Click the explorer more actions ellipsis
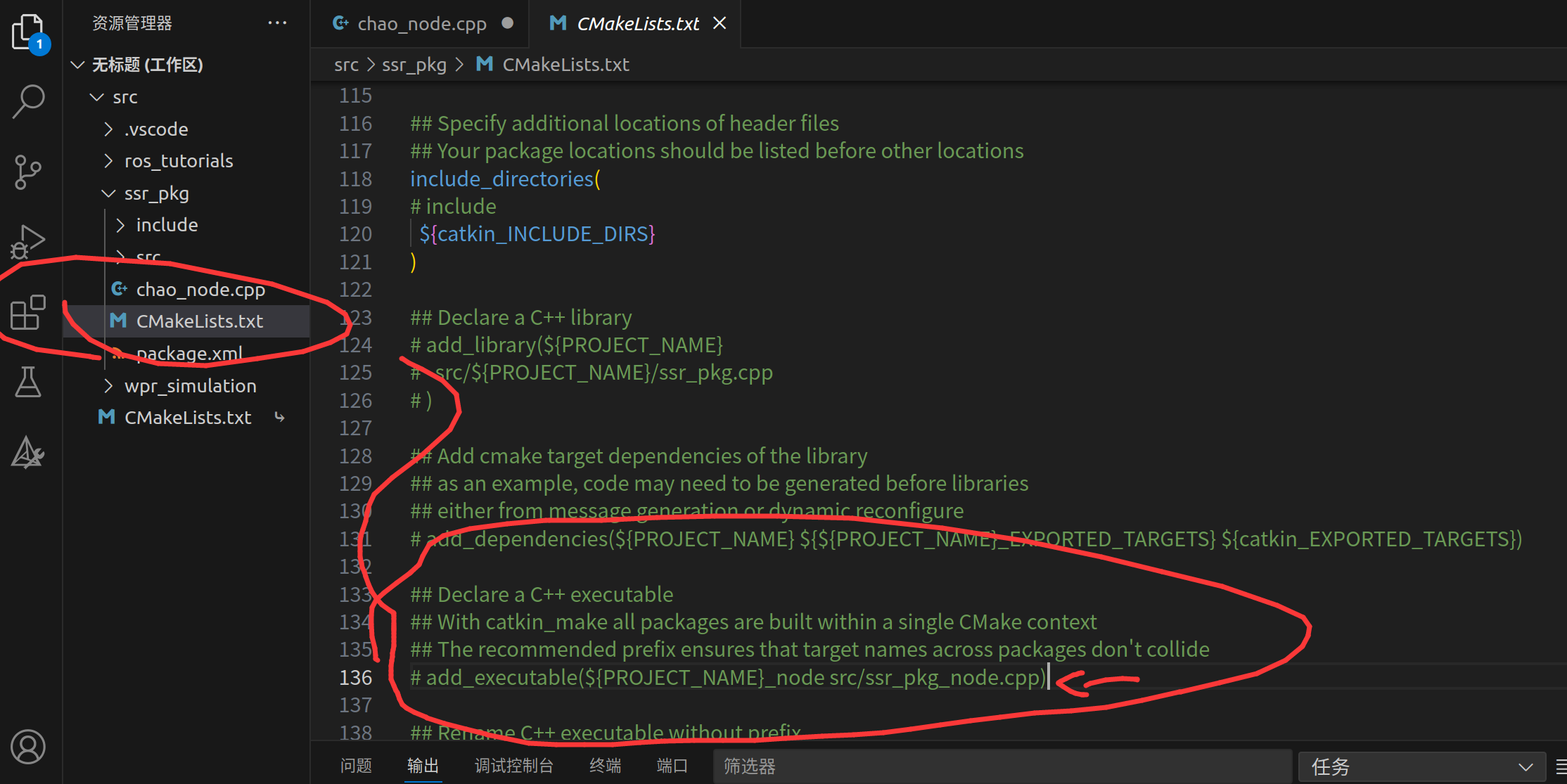 pyautogui.click(x=277, y=23)
